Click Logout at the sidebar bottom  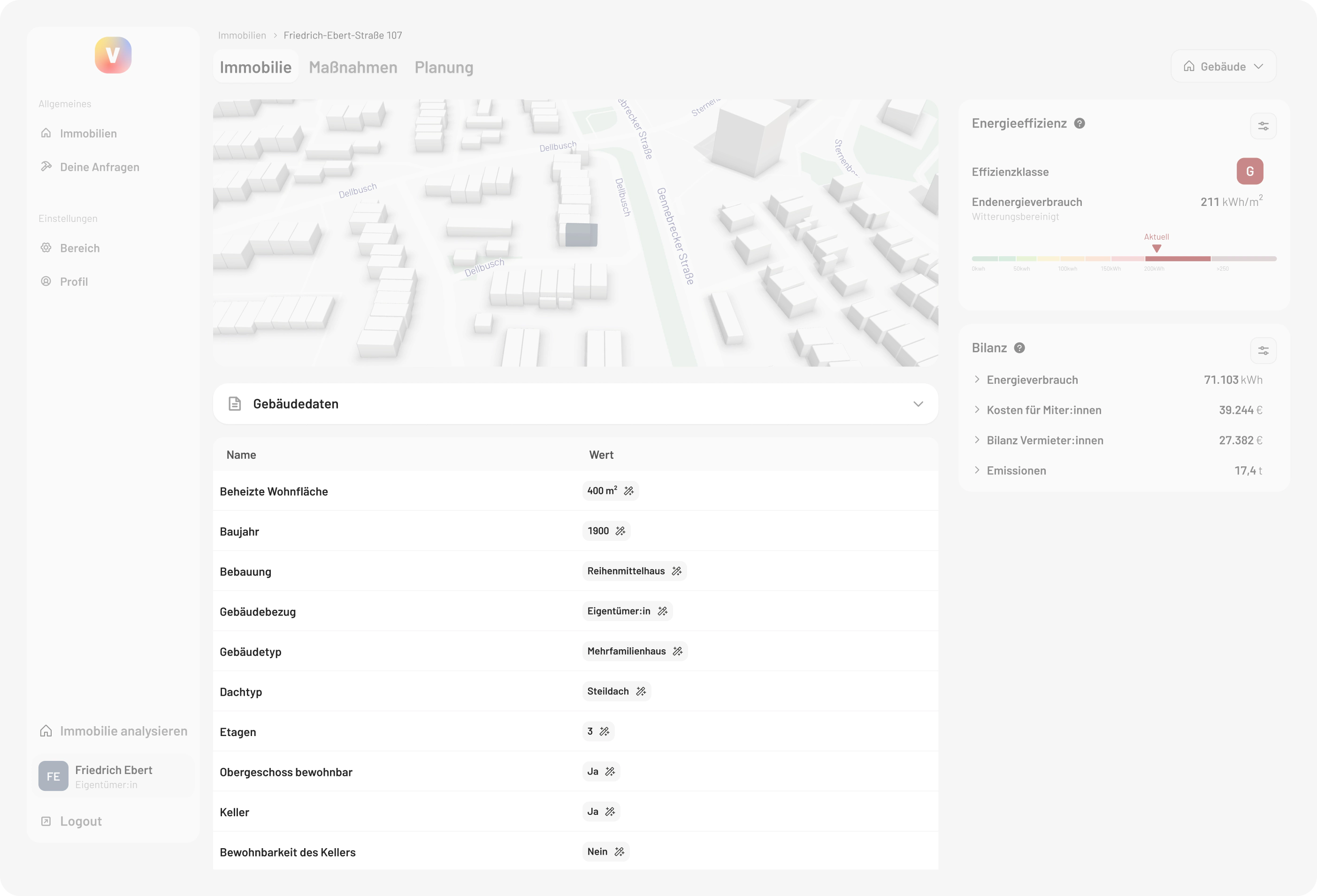[x=80, y=820]
